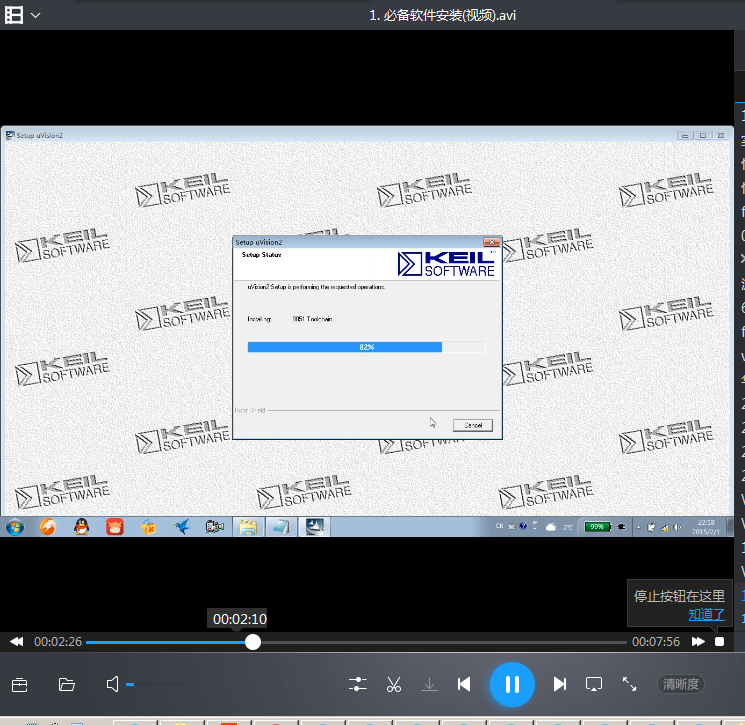Open the notebook app taskbar icon

tap(281, 527)
